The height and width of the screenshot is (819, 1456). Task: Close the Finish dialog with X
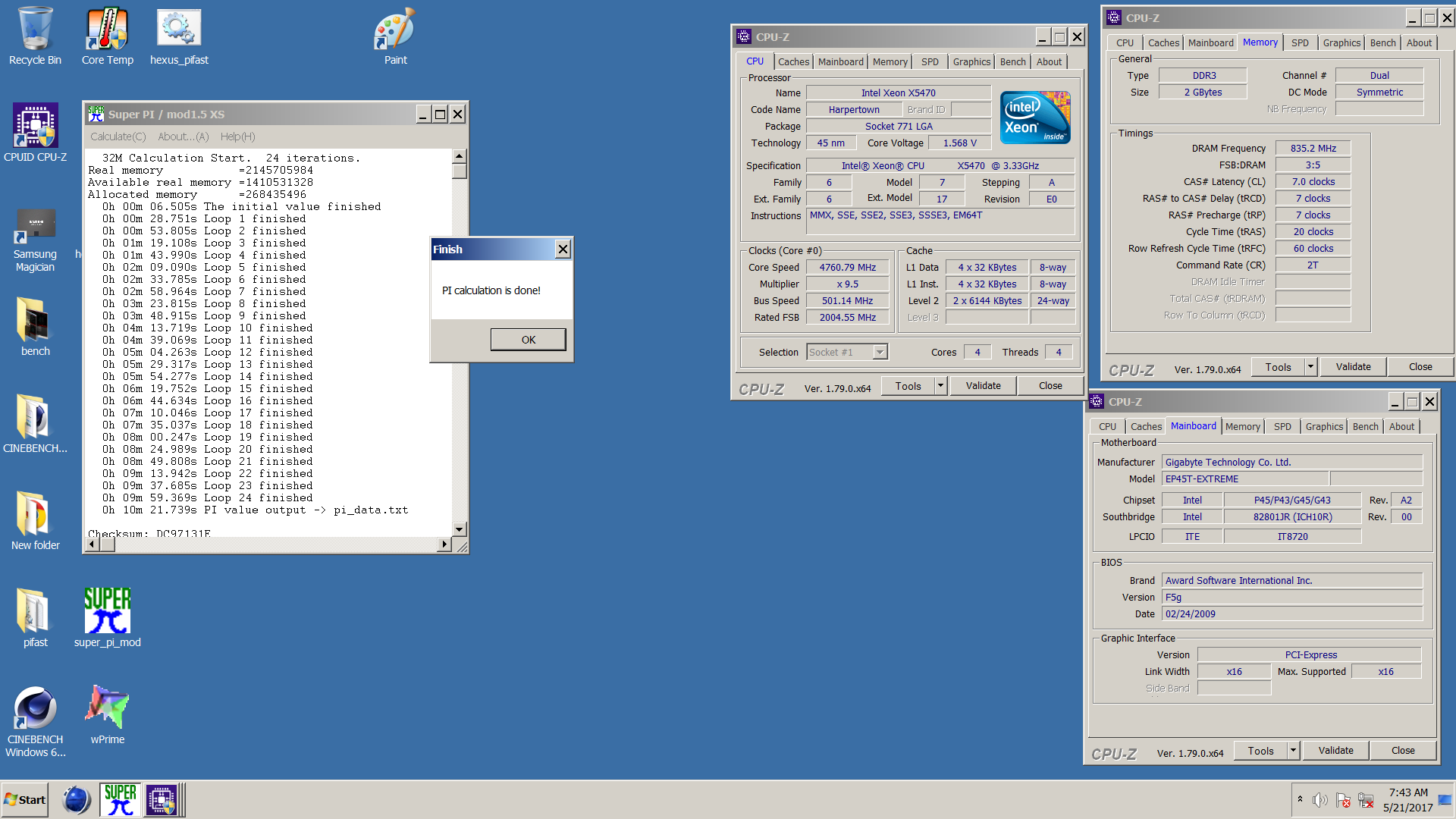coord(563,249)
